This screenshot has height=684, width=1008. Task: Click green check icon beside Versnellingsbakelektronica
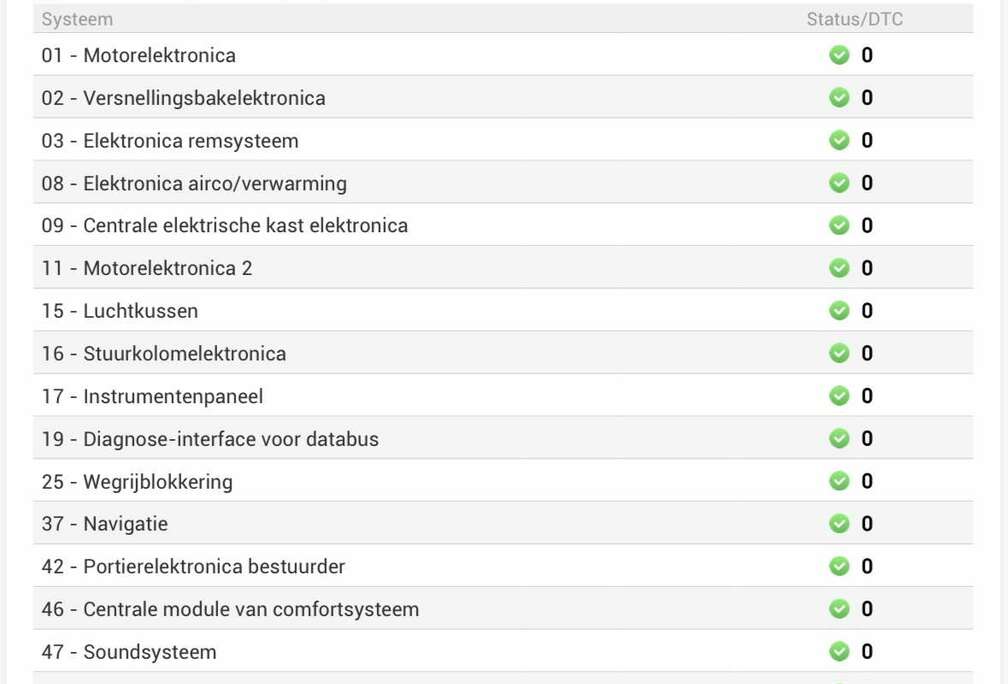coord(839,98)
